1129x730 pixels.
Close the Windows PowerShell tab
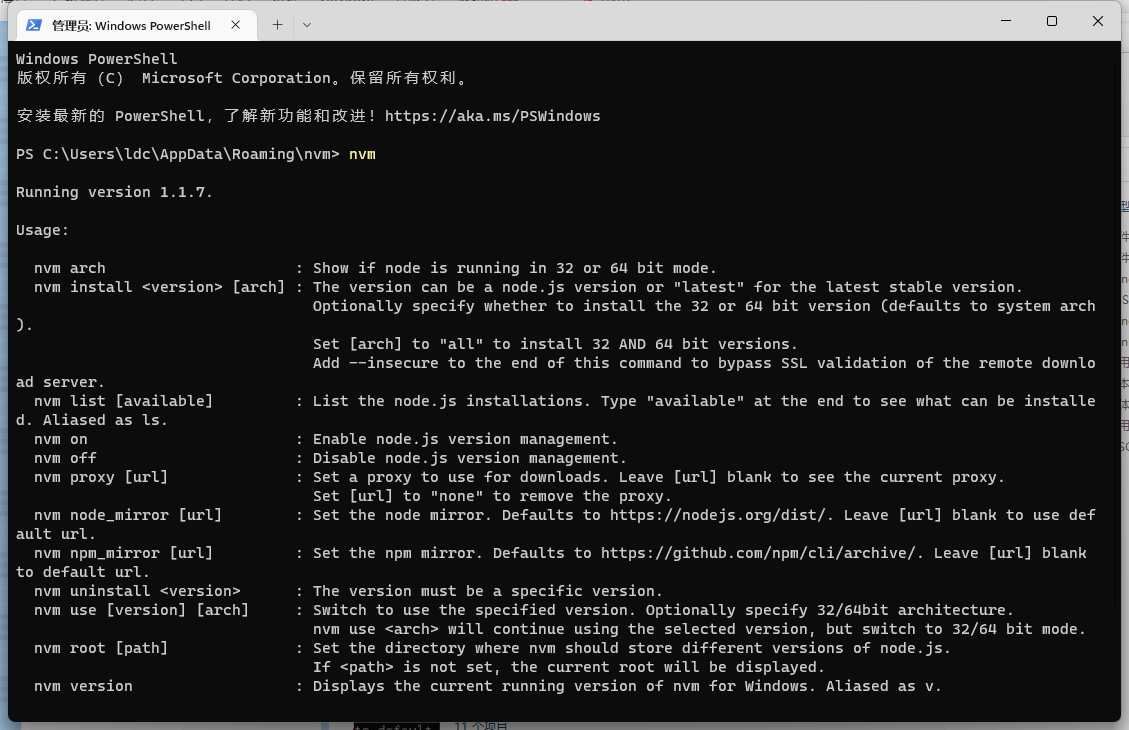[235, 24]
